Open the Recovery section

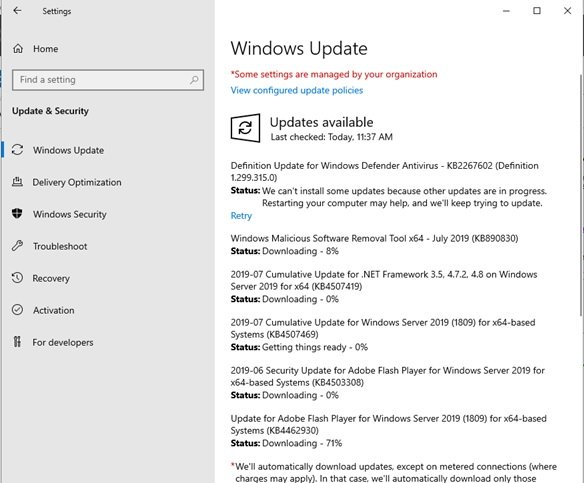[x=51, y=278]
